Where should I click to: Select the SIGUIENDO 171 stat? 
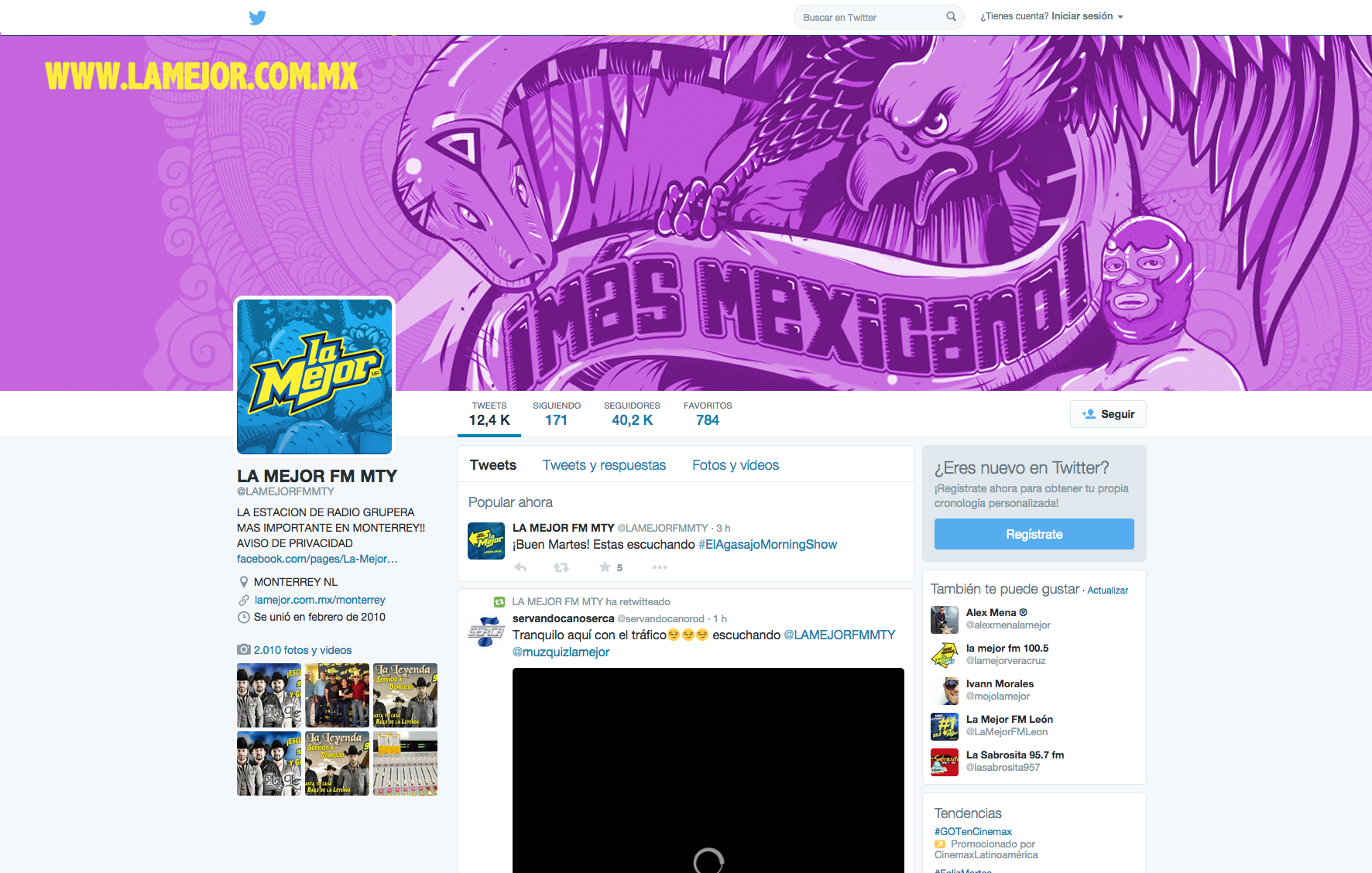557,415
